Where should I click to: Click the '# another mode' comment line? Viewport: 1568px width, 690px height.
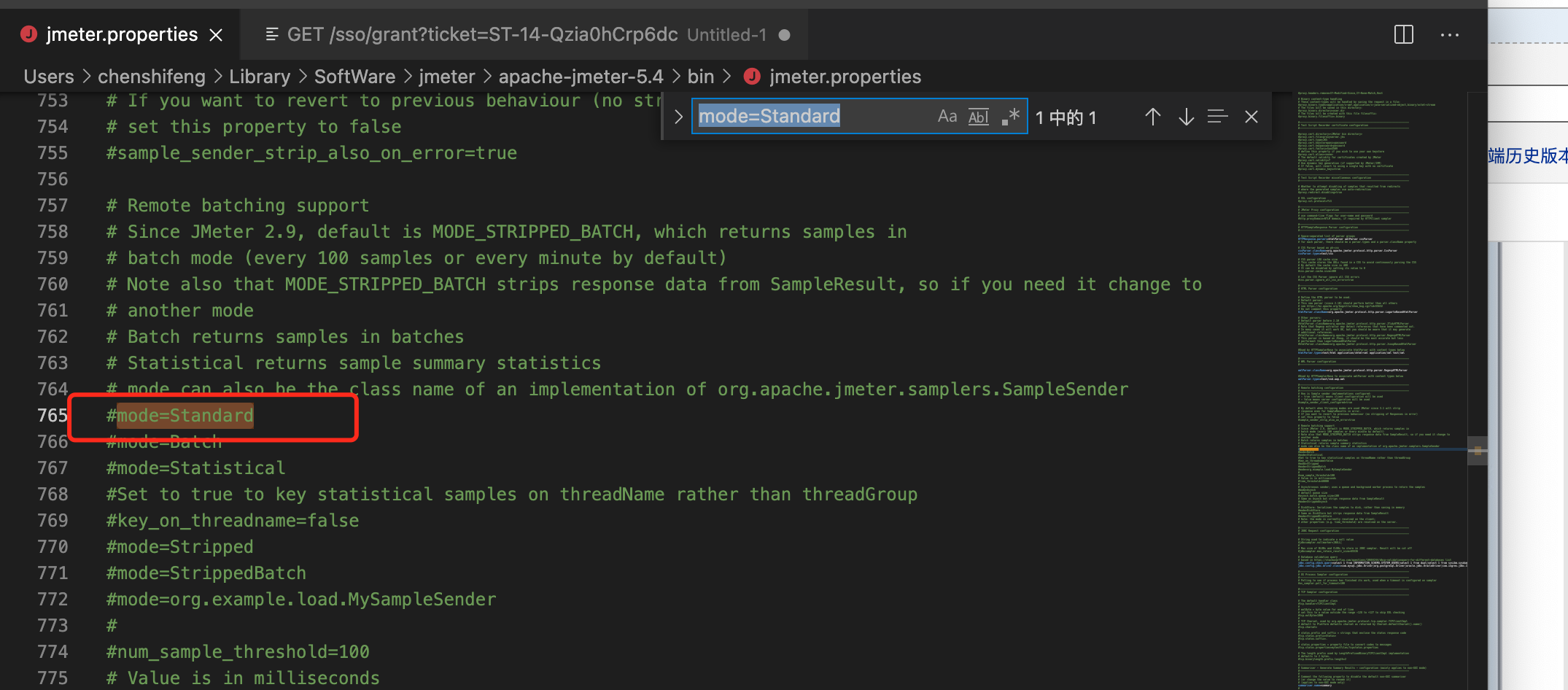click(180, 311)
